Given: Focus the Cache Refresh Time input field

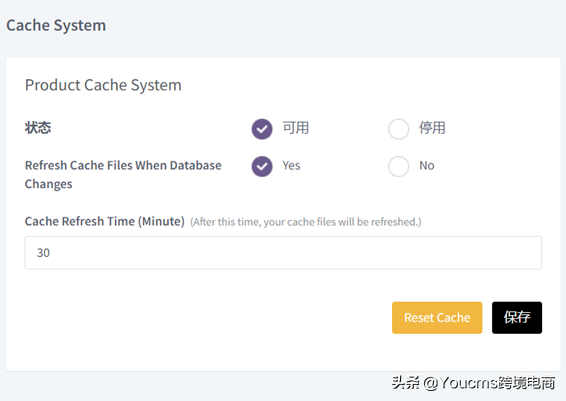Looking at the screenshot, I should (283, 253).
